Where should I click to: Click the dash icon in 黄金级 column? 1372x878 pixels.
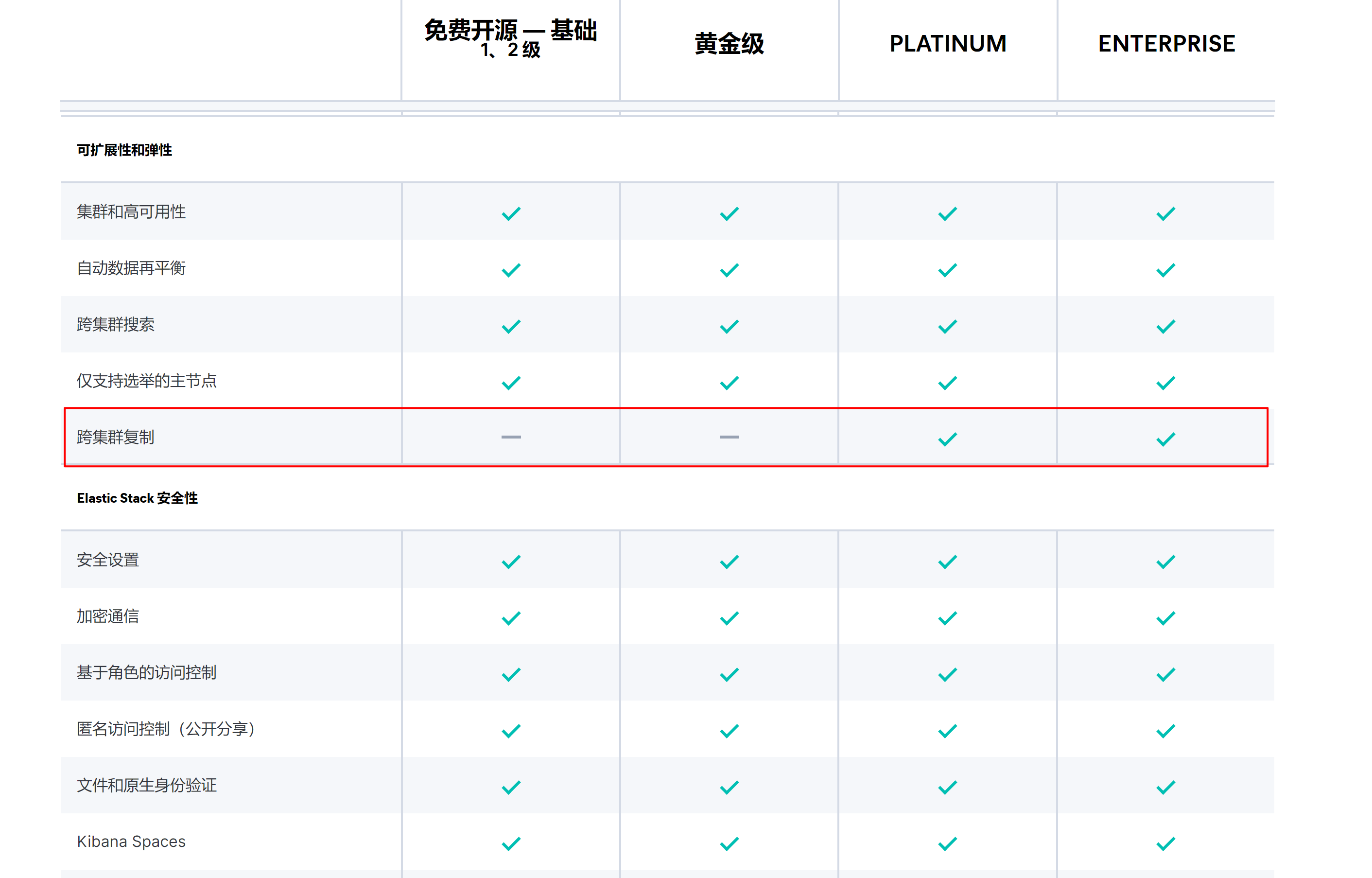[729, 437]
